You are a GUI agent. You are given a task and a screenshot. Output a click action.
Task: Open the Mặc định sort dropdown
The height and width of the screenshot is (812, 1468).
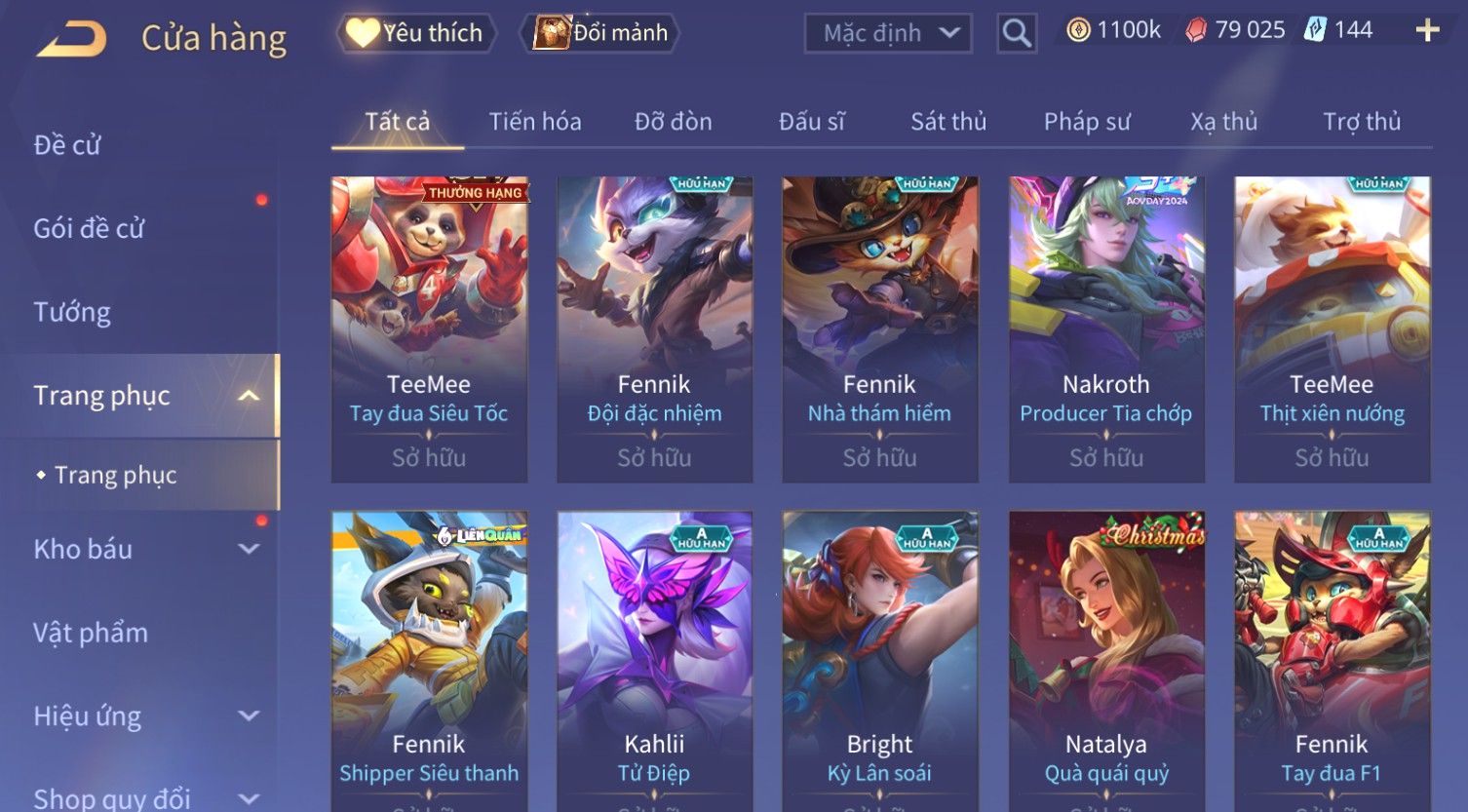[x=888, y=34]
